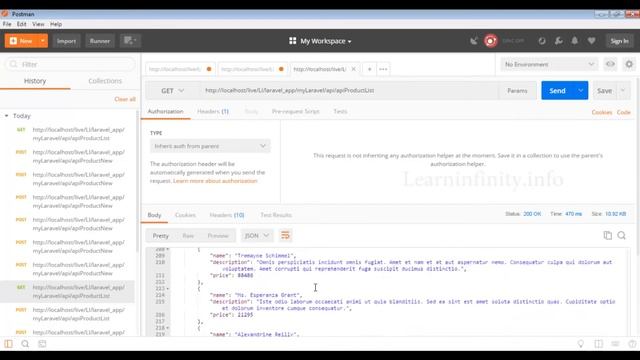Select the Tests tab
Viewport: 640px width, 360px height.
click(x=340, y=111)
